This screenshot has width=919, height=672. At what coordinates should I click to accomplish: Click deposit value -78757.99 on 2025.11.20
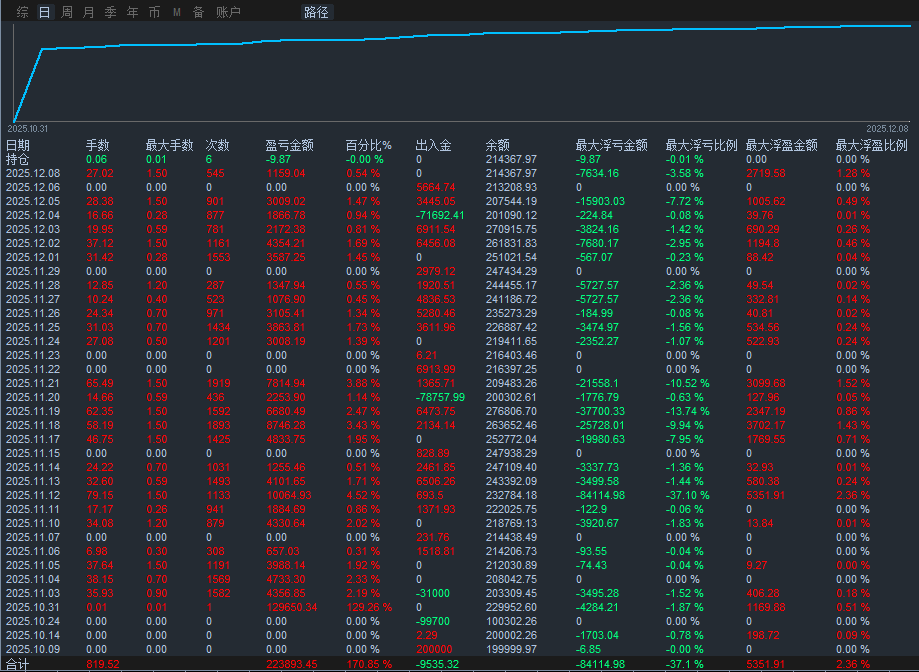[440, 397]
